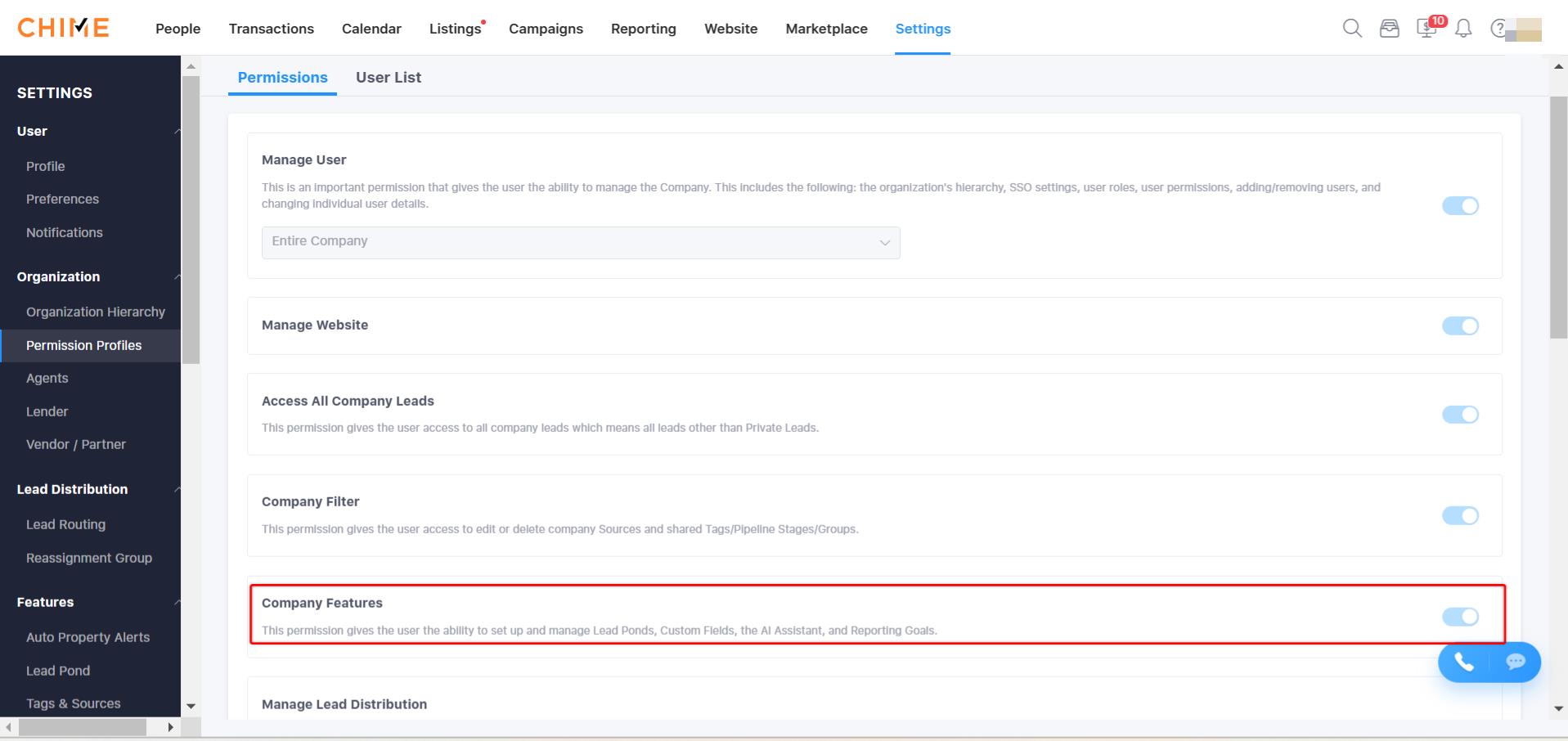
Task: Open Preferences in sidebar
Action: click(x=62, y=200)
